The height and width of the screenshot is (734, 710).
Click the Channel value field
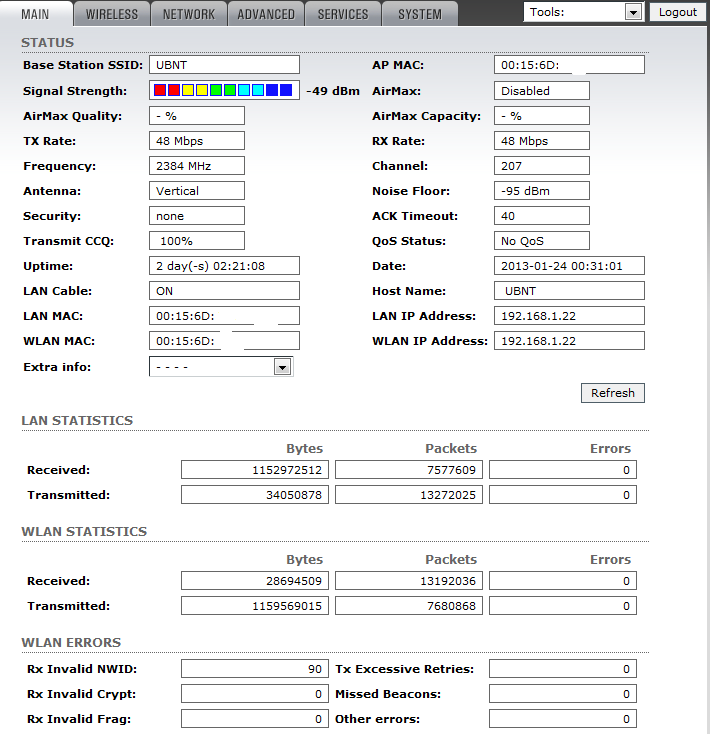coord(541,166)
